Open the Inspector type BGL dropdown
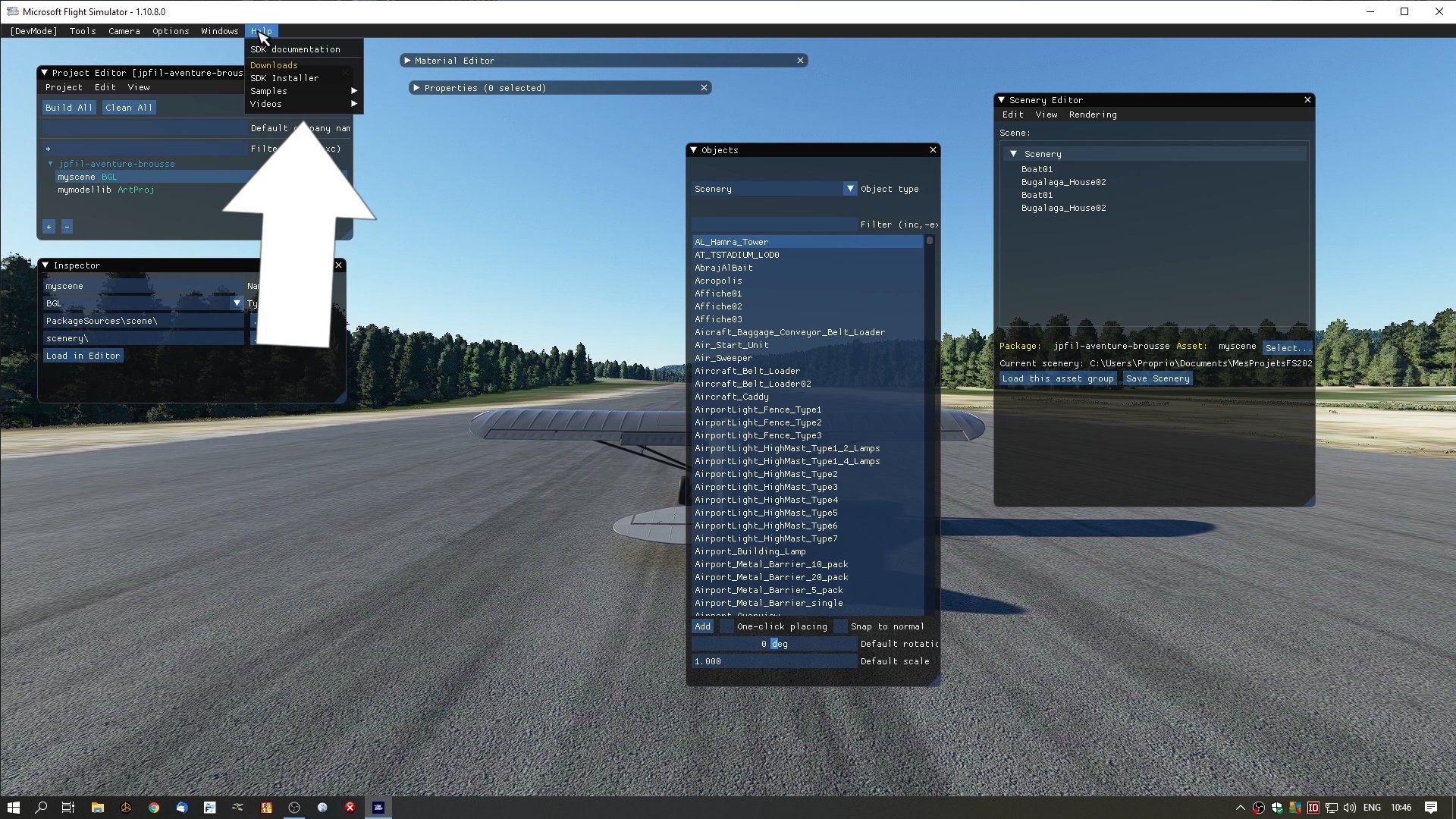The width and height of the screenshot is (1456, 819). (237, 303)
